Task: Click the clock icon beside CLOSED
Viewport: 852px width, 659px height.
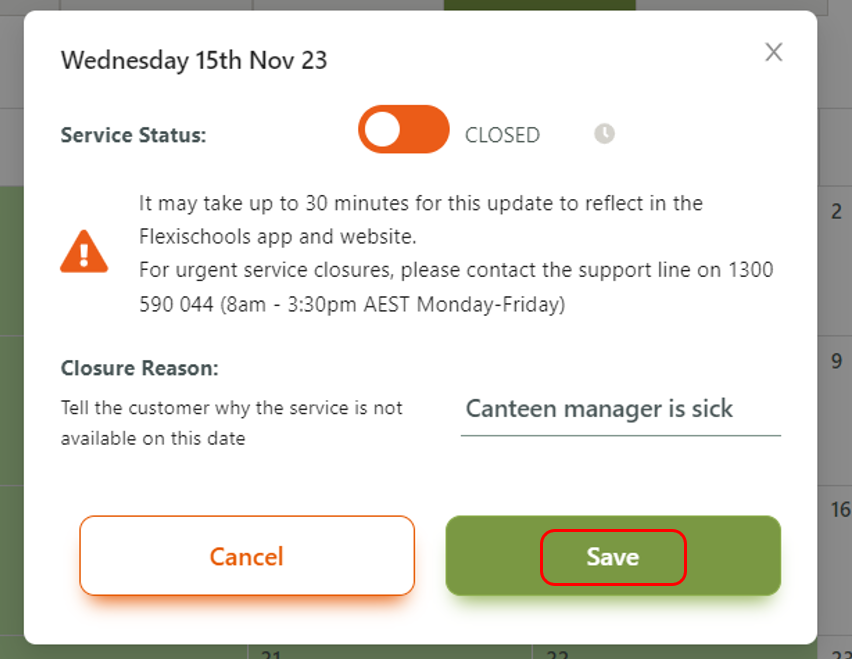Action: point(604,134)
